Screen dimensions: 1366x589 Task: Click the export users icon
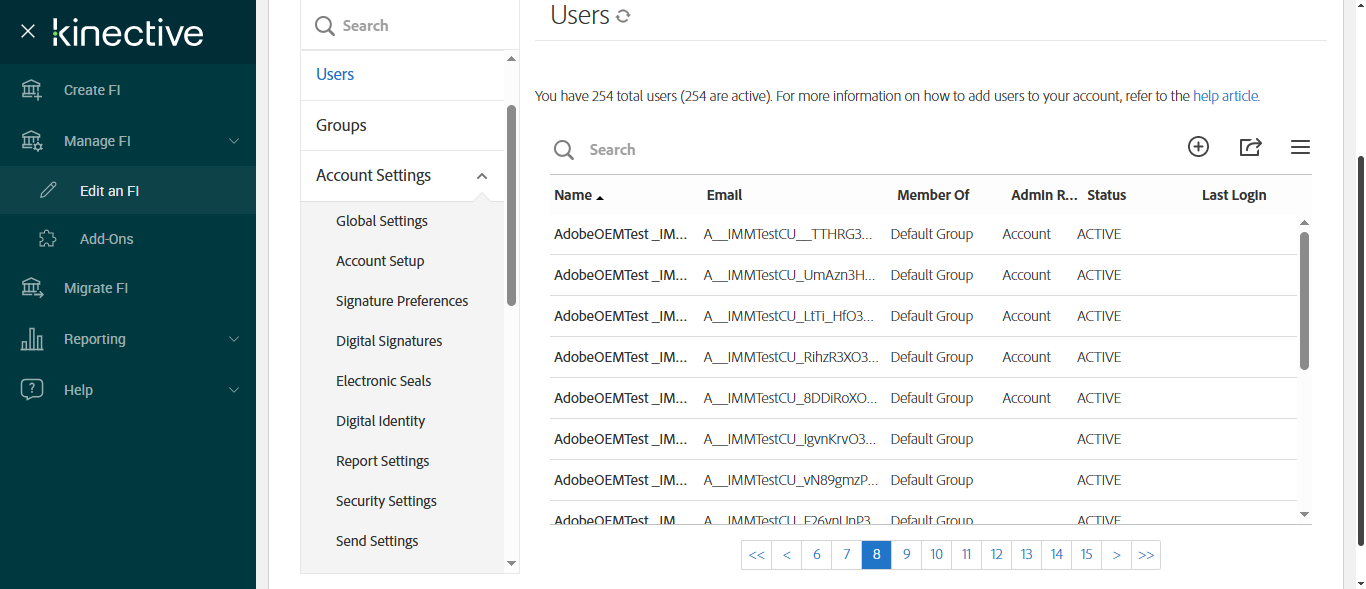coord(1250,147)
